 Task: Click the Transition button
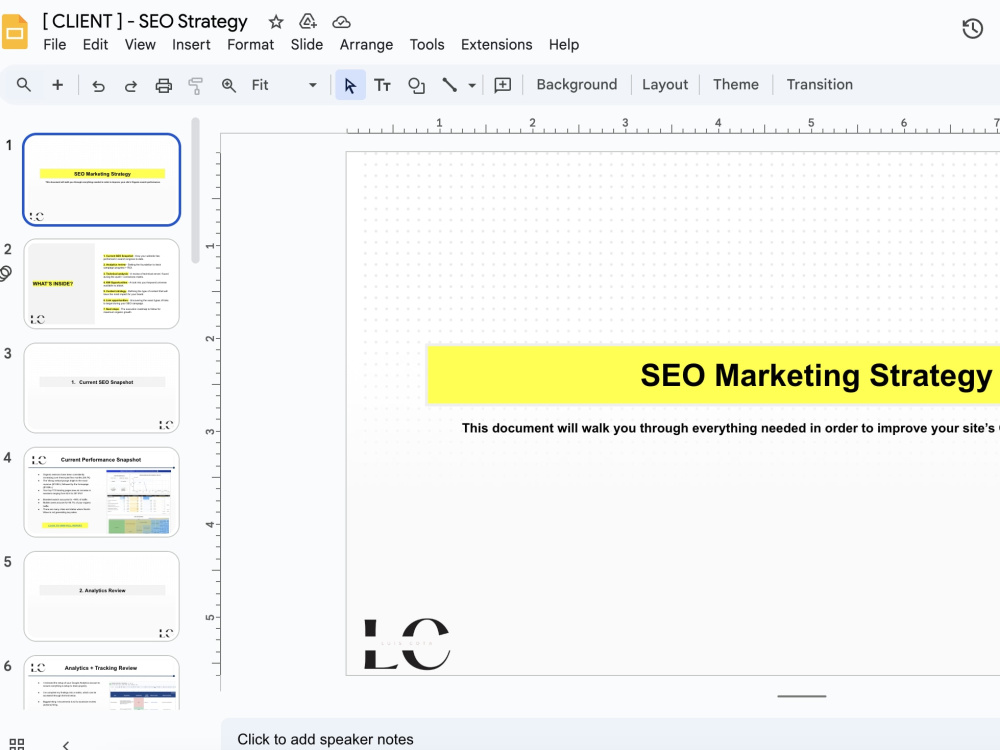coord(820,85)
